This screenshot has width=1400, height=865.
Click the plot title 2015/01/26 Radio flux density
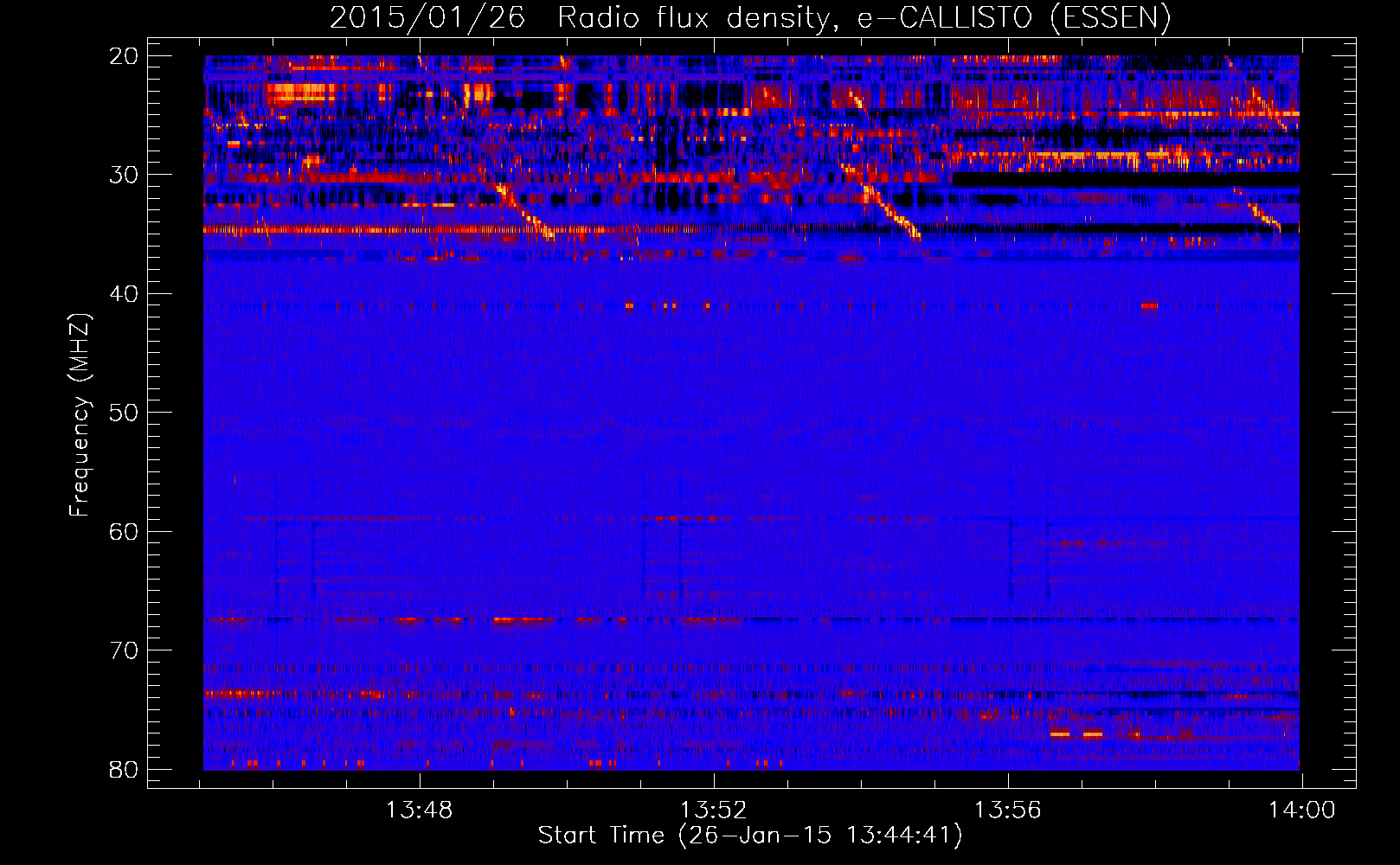[x=750, y=18]
